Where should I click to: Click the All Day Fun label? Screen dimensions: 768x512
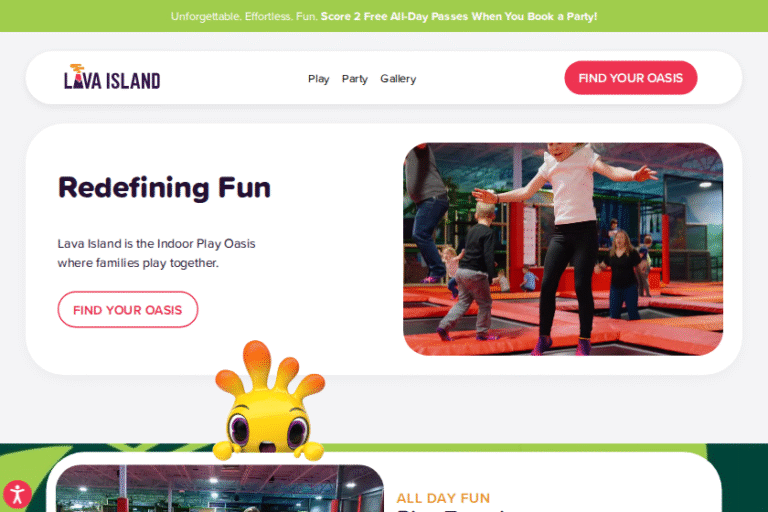(443, 498)
